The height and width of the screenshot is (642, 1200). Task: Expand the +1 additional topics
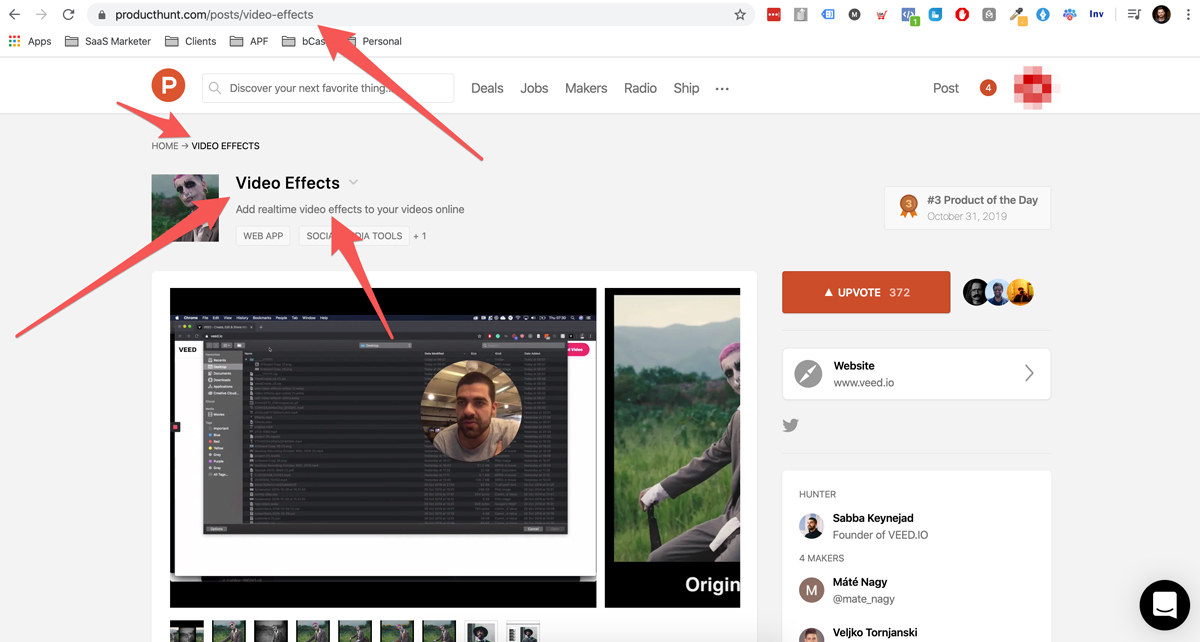coord(420,236)
